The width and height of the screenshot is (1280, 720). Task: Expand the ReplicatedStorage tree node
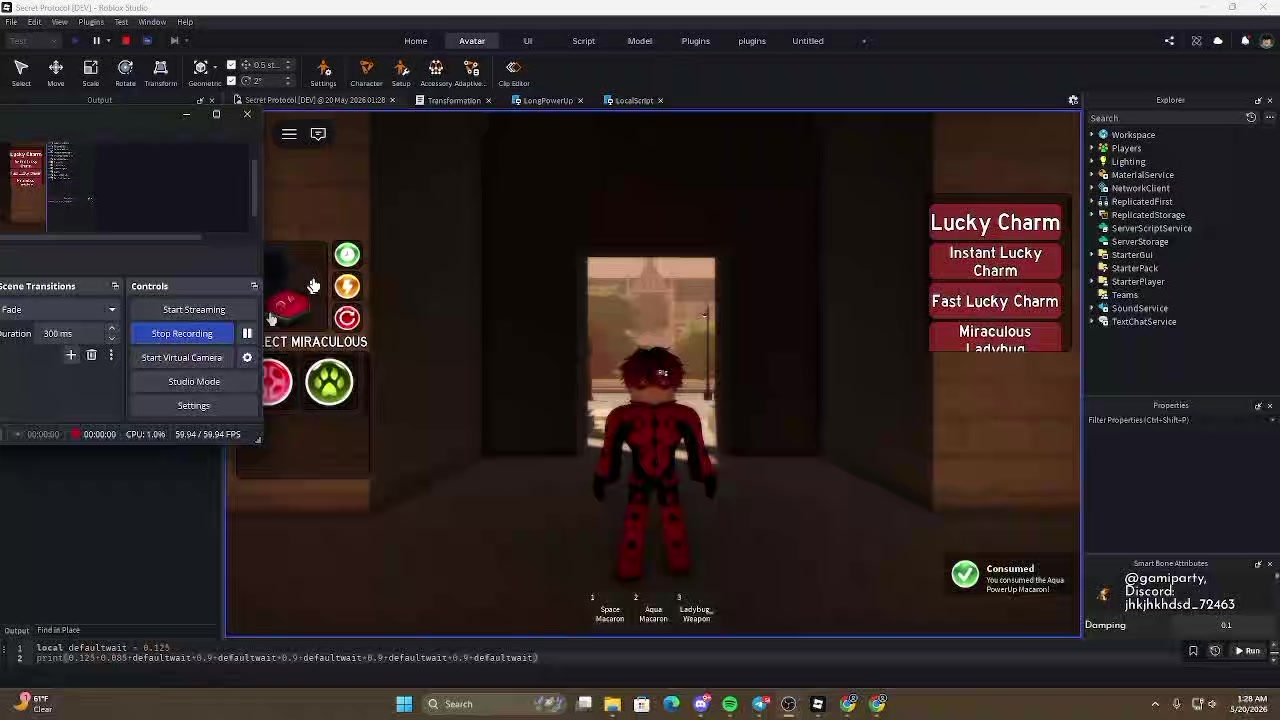click(x=1092, y=215)
